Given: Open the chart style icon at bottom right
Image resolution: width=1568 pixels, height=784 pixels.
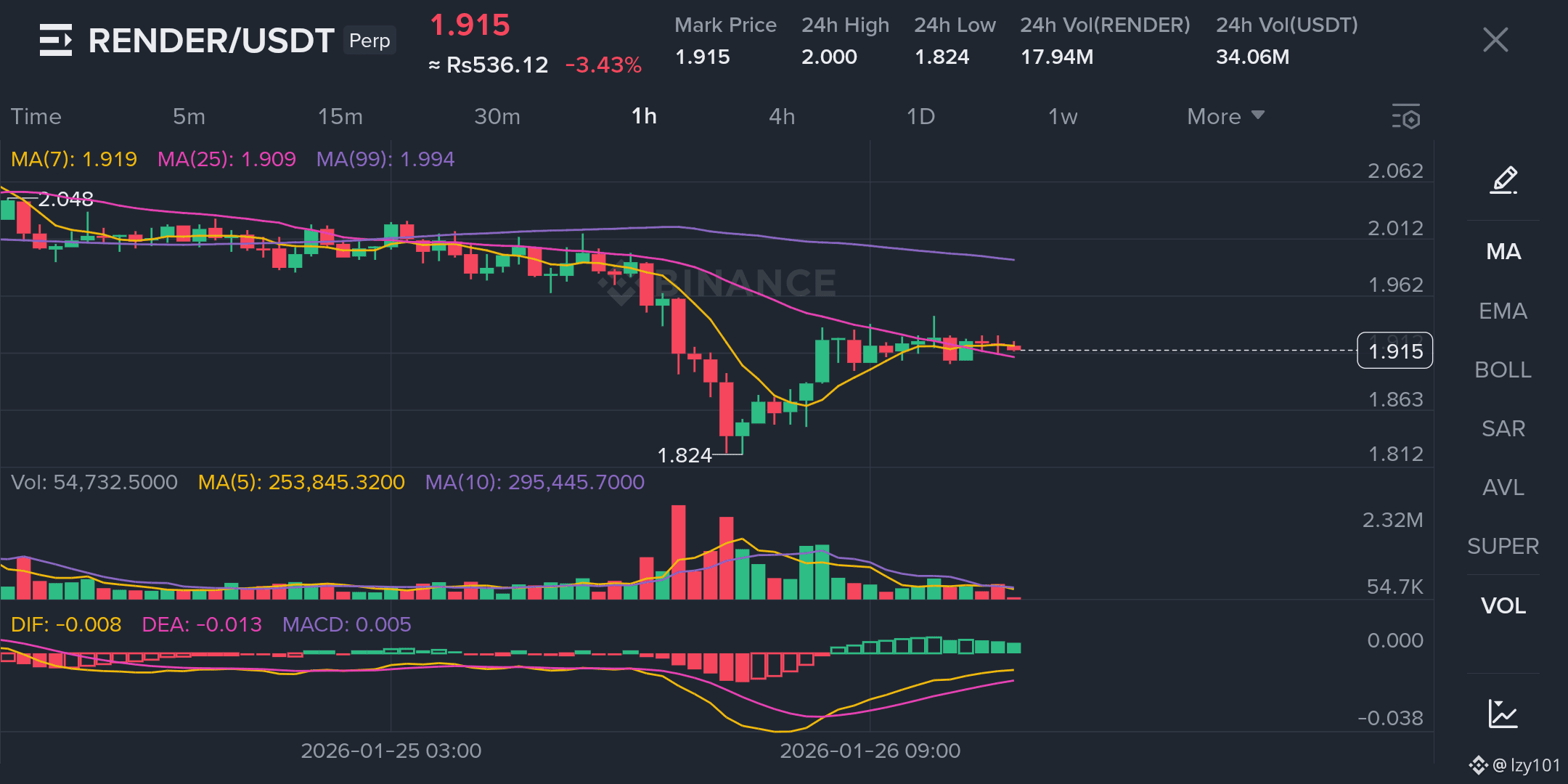Looking at the screenshot, I should 1503,714.
